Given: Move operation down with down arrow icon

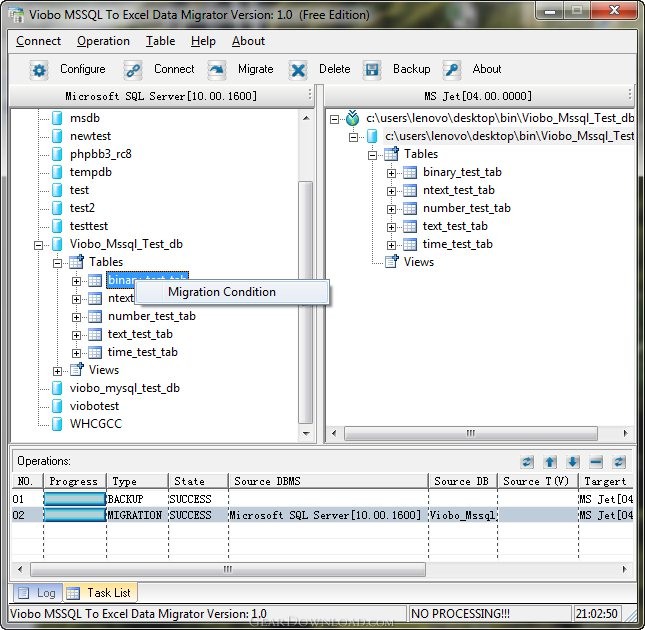Looking at the screenshot, I should coord(573,462).
